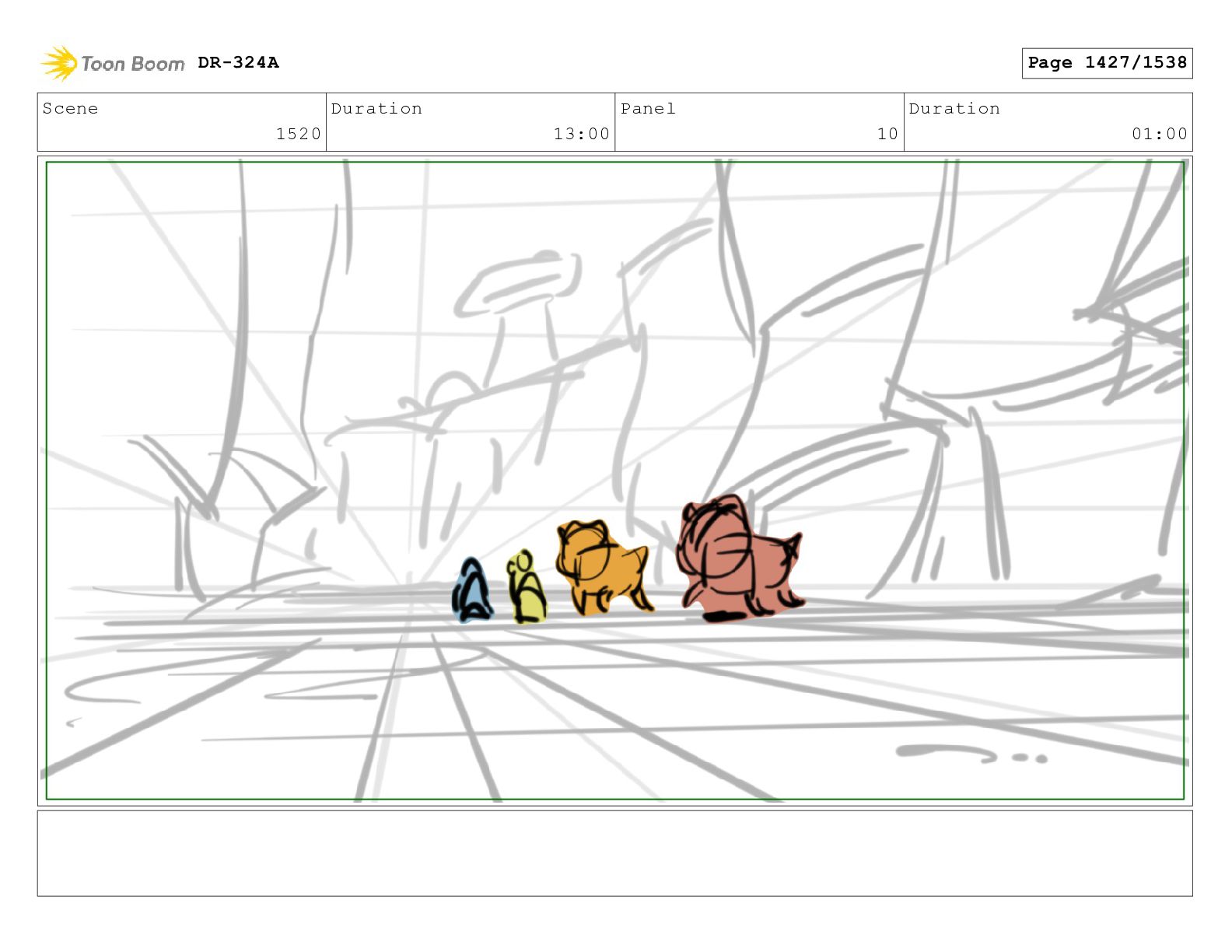Select the 'DR-324A' project title text
The width and height of the screenshot is (1232, 952).
click(238, 62)
